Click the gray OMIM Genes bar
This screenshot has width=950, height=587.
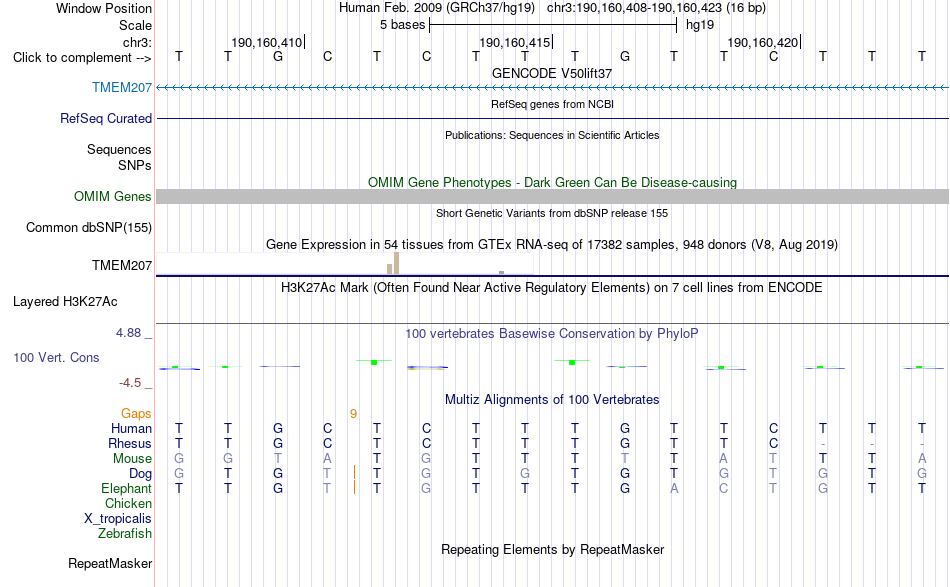click(553, 196)
